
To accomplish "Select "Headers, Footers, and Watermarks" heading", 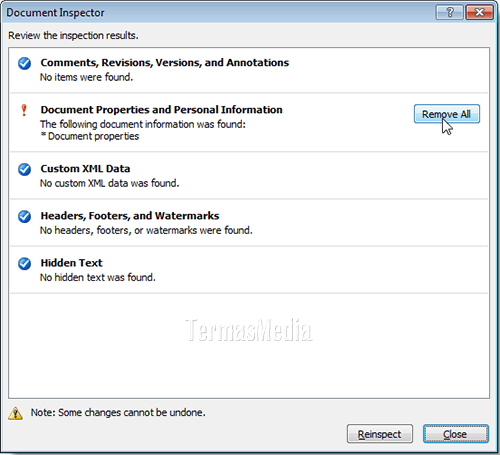I will 130,216.
